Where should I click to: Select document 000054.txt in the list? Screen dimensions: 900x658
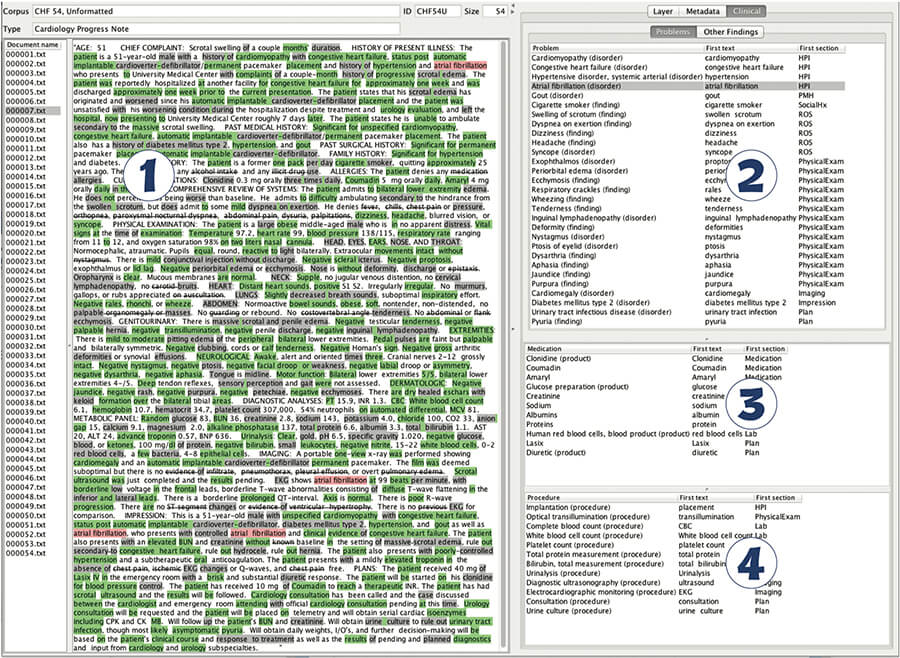(x=33, y=554)
